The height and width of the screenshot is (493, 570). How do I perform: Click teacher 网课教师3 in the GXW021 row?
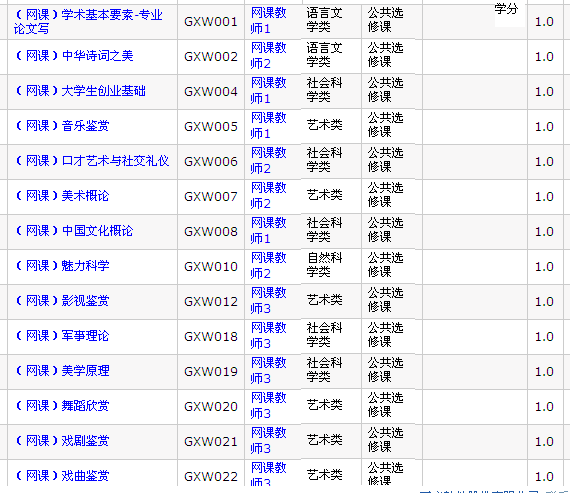point(269,440)
